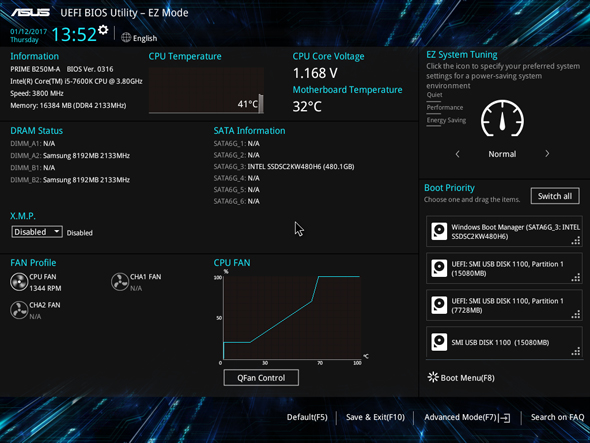Screen dimensions: 590x443
Task: Select the Windows Boot Manager disk icon
Action: coord(439,231)
